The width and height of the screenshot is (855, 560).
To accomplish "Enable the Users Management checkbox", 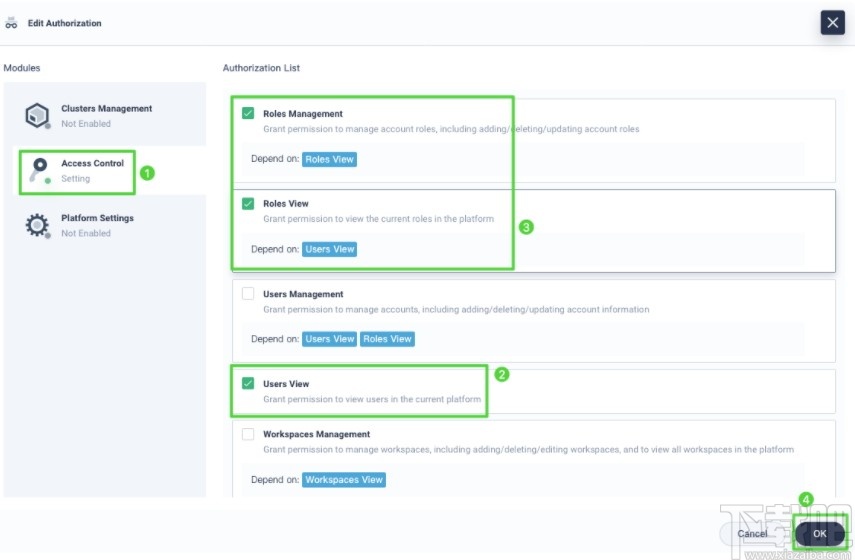I will pos(248,294).
